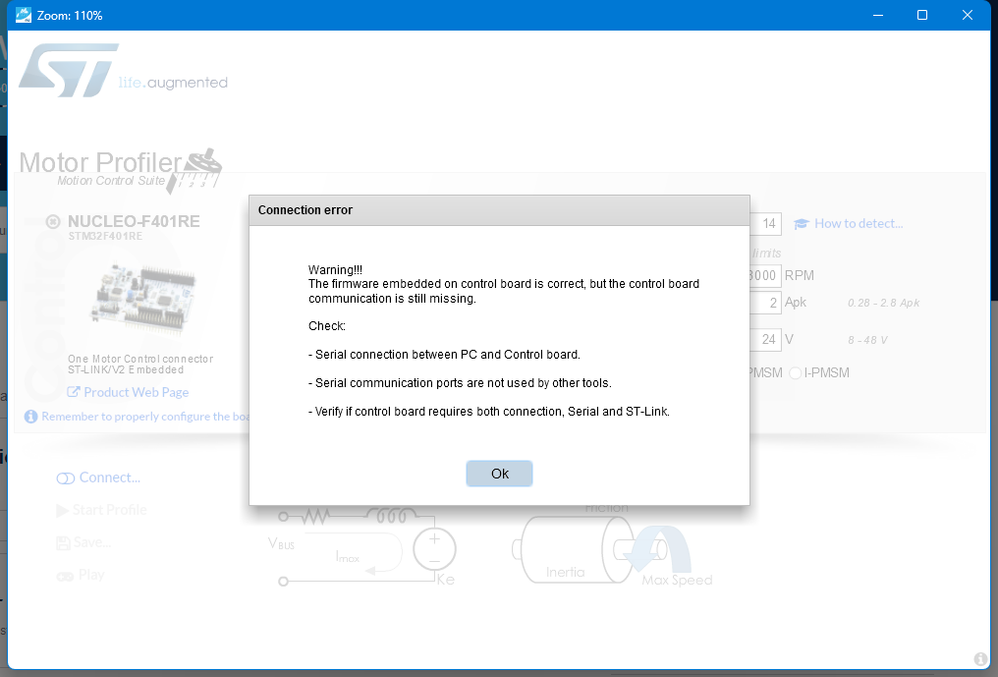Click the motor circuit Vbus diagram
This screenshot has height=677, width=998.
pyautogui.click(x=362, y=546)
